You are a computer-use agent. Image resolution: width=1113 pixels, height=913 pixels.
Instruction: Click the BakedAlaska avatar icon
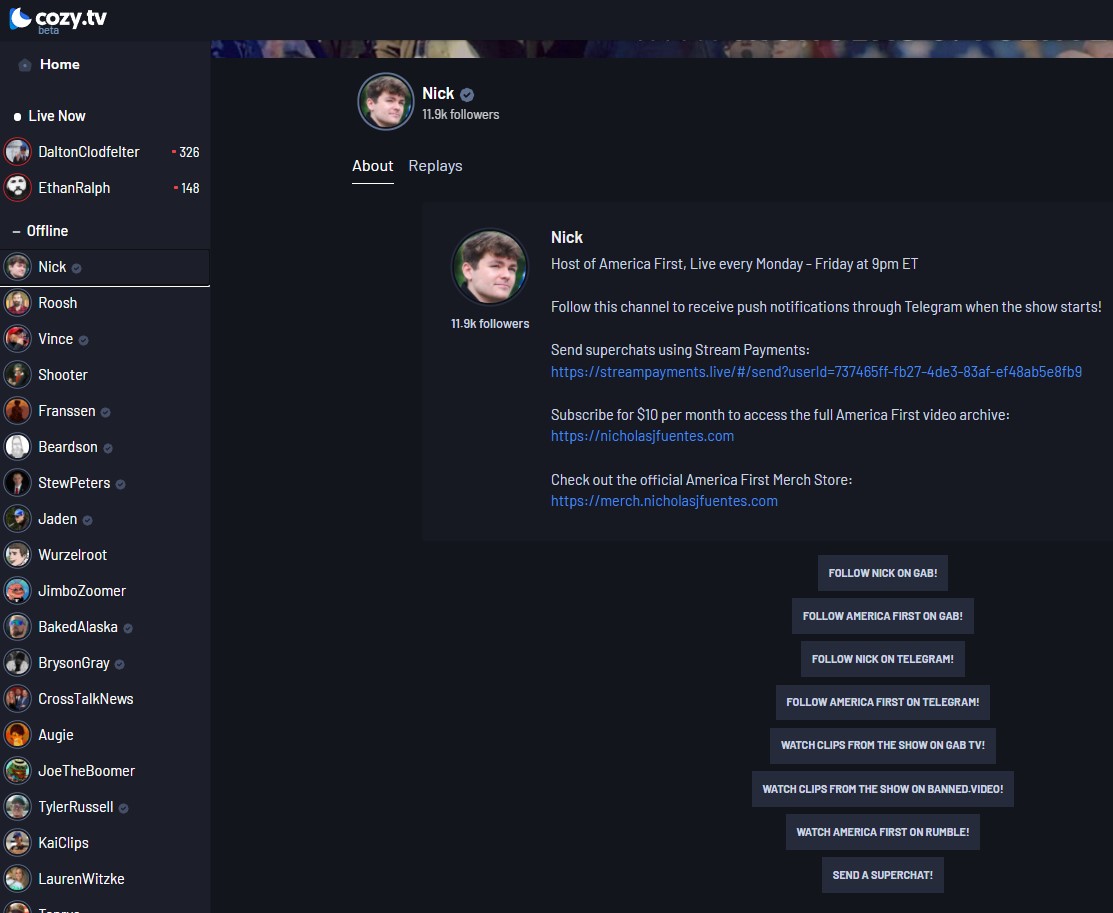(x=18, y=627)
